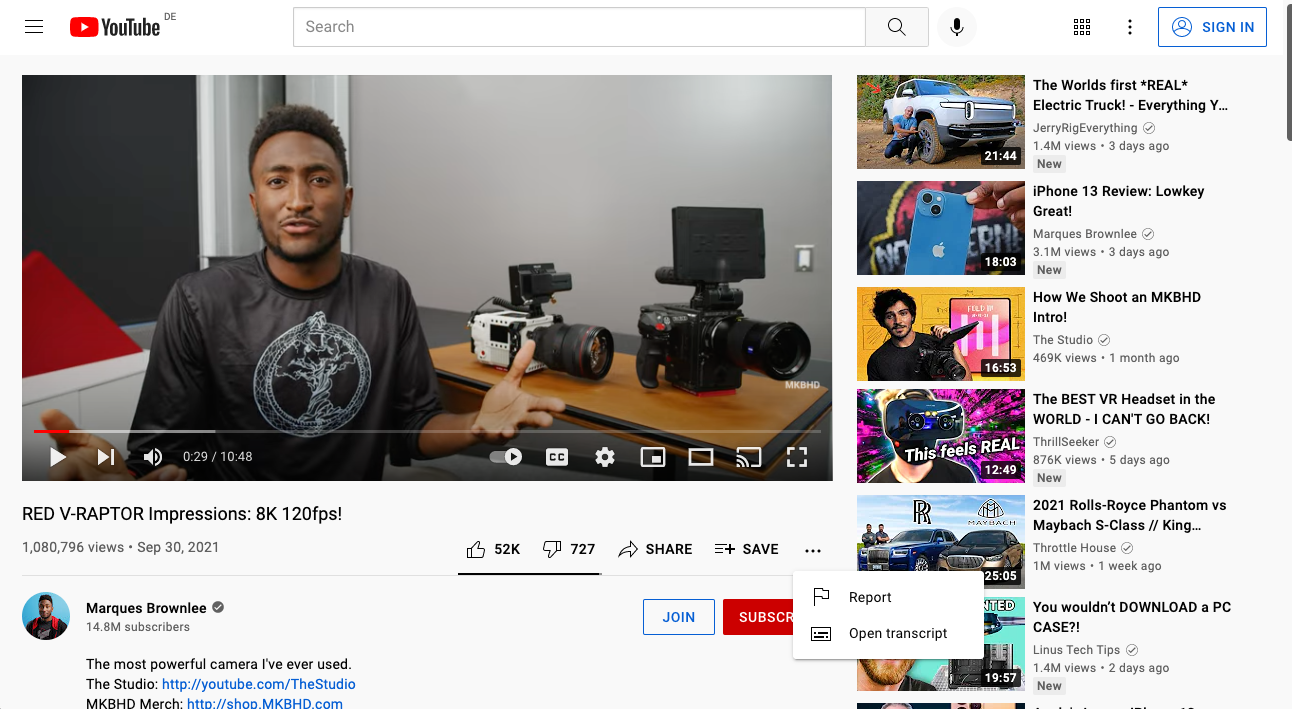Join the Marques Brownlee channel
Screen dimensions: 1292x709
point(679,617)
